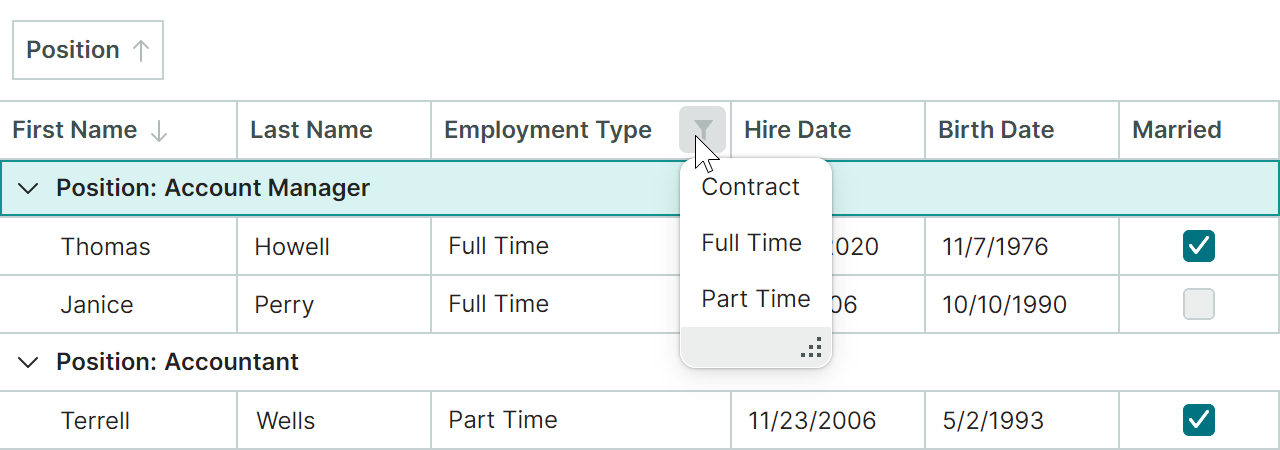Click the 5/2/1993 birth date cell

pos(993,421)
